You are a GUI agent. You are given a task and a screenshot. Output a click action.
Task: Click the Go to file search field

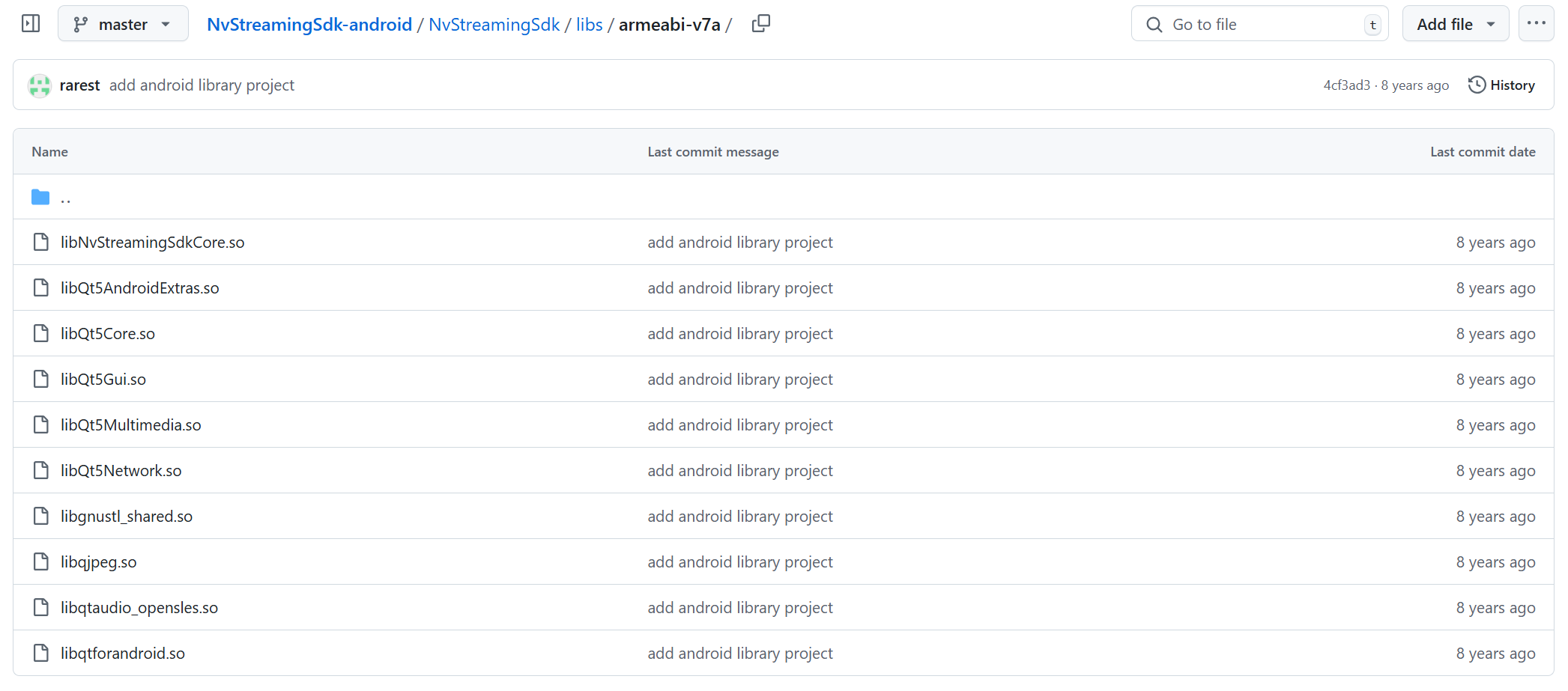[1259, 24]
